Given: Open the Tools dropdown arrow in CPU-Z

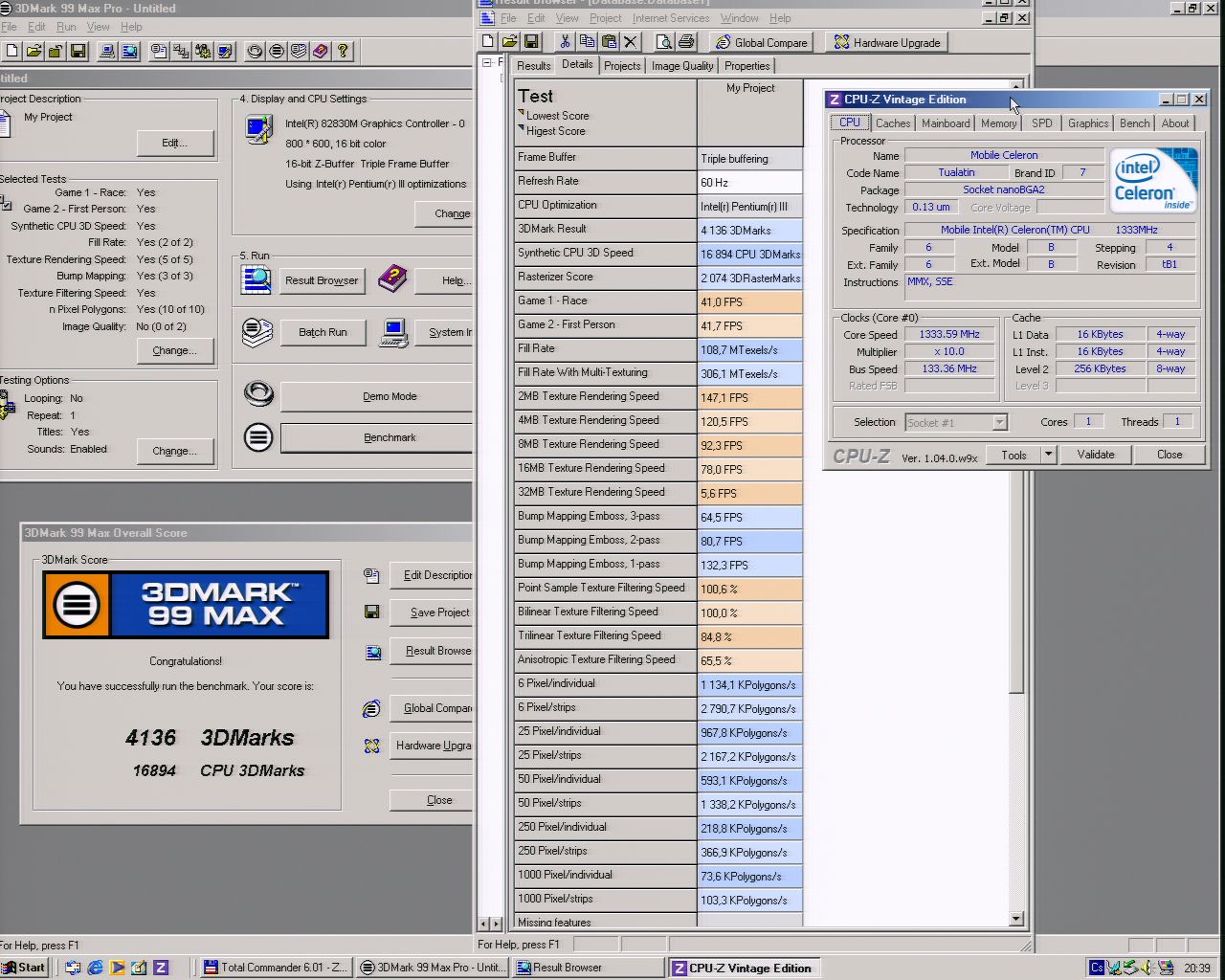Looking at the screenshot, I should (1048, 455).
